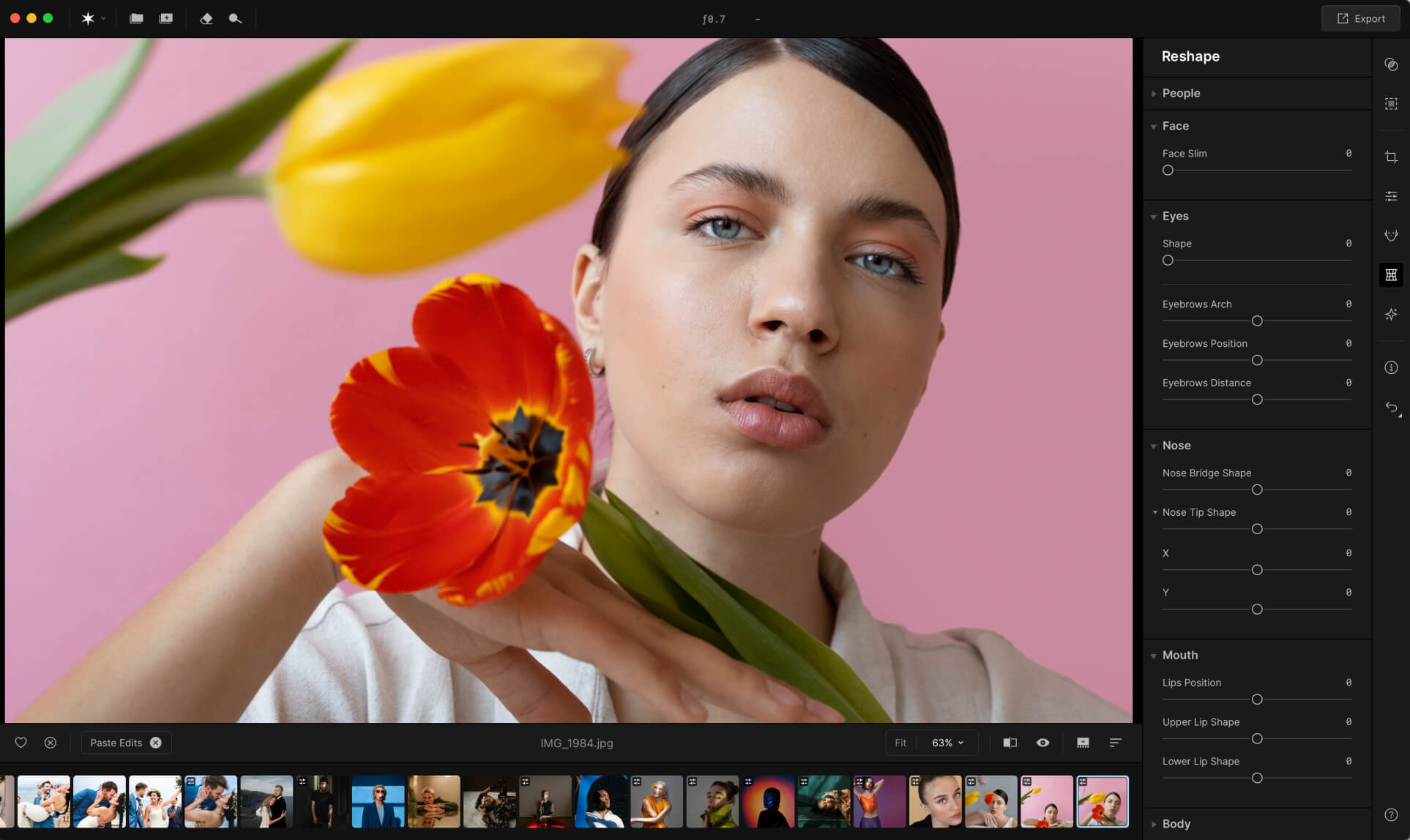
Task: Open the app logo menu icon
Action: (x=88, y=18)
